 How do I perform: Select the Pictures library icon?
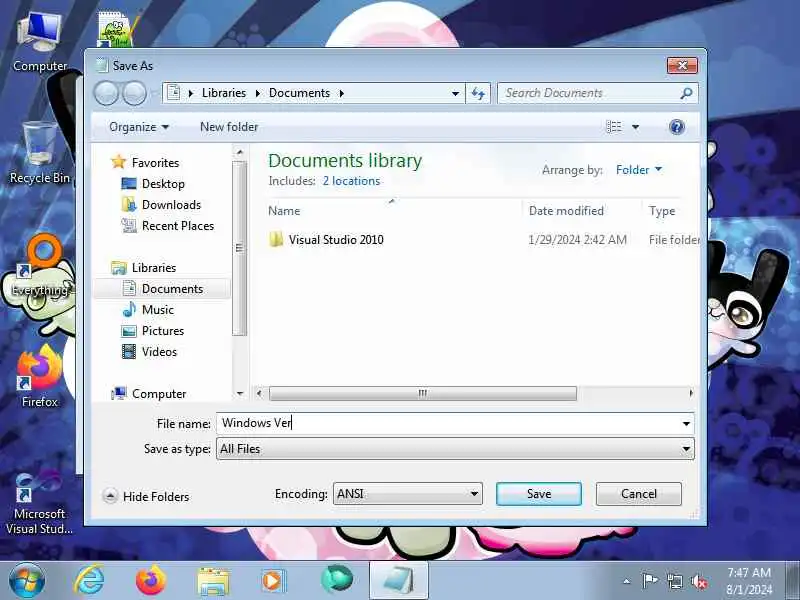129,331
